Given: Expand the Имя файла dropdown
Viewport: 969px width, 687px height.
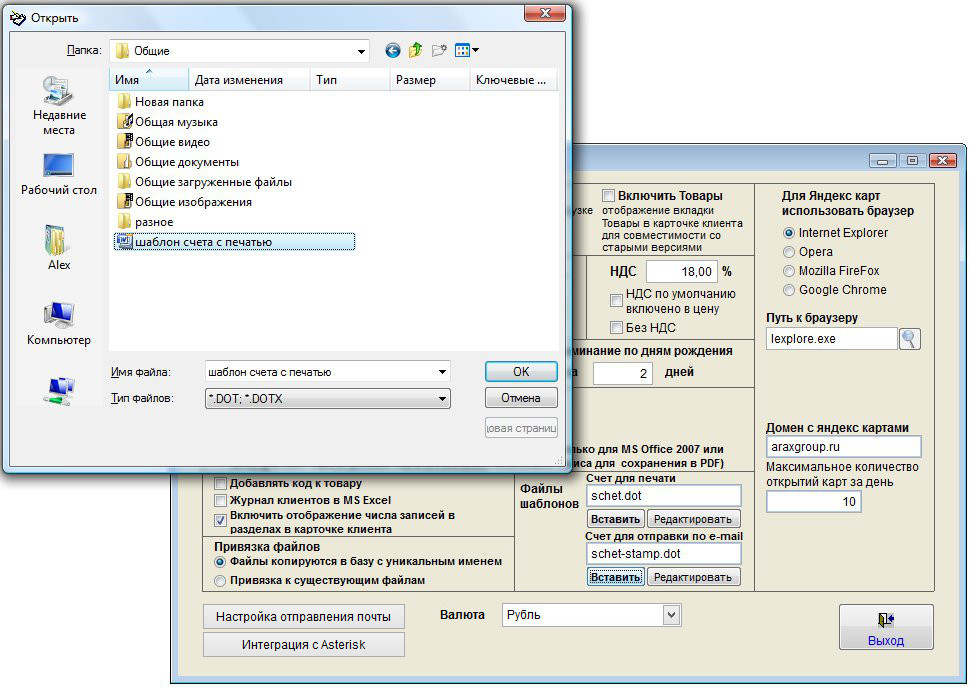Looking at the screenshot, I should [442, 372].
